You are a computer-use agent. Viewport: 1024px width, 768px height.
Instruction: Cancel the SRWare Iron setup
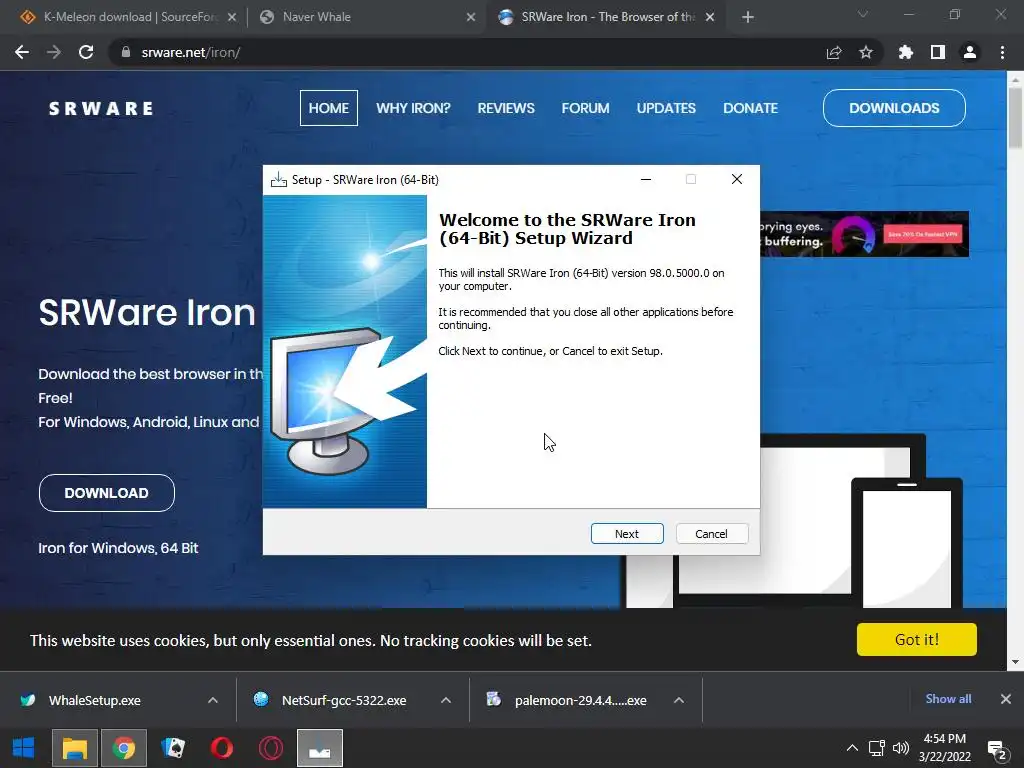[x=711, y=534]
